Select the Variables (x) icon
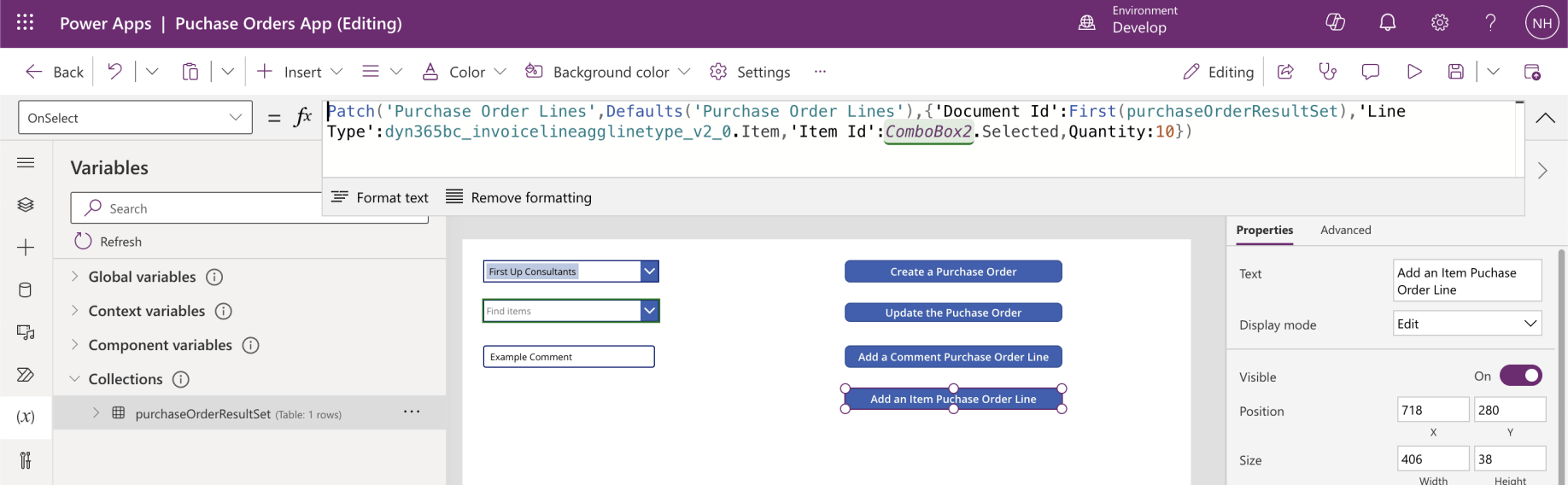 [x=26, y=417]
